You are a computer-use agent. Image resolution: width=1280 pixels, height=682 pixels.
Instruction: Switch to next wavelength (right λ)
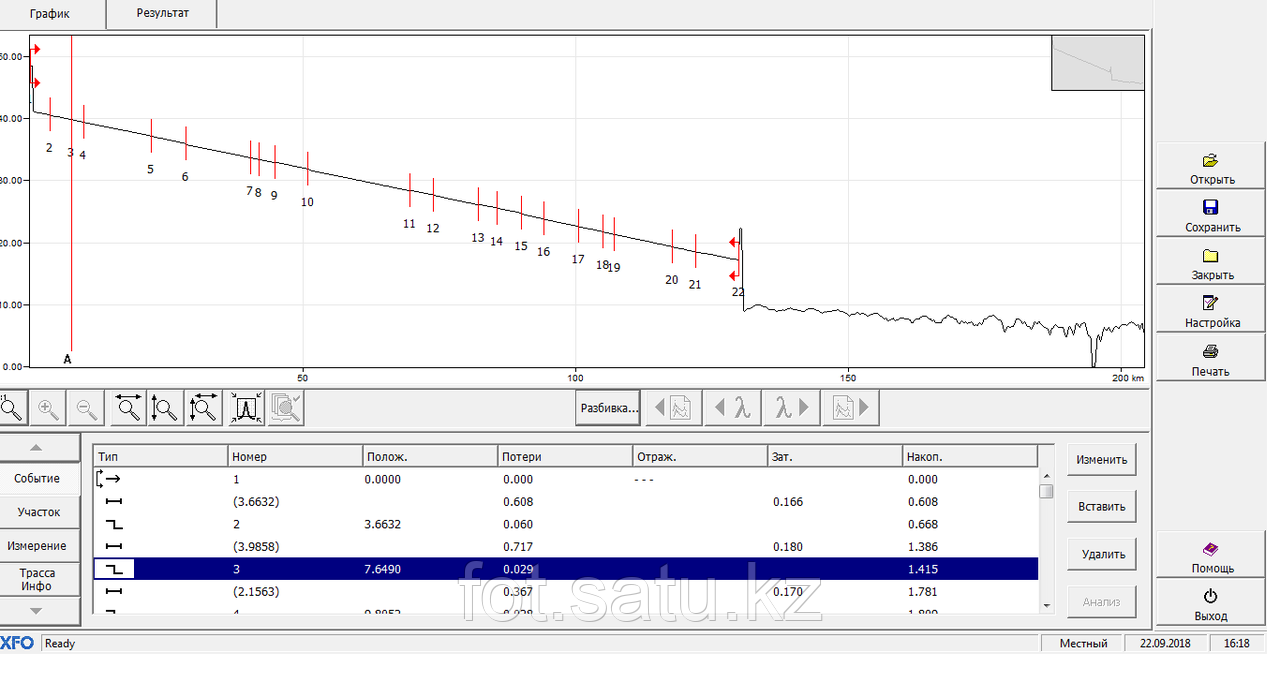[x=792, y=408]
